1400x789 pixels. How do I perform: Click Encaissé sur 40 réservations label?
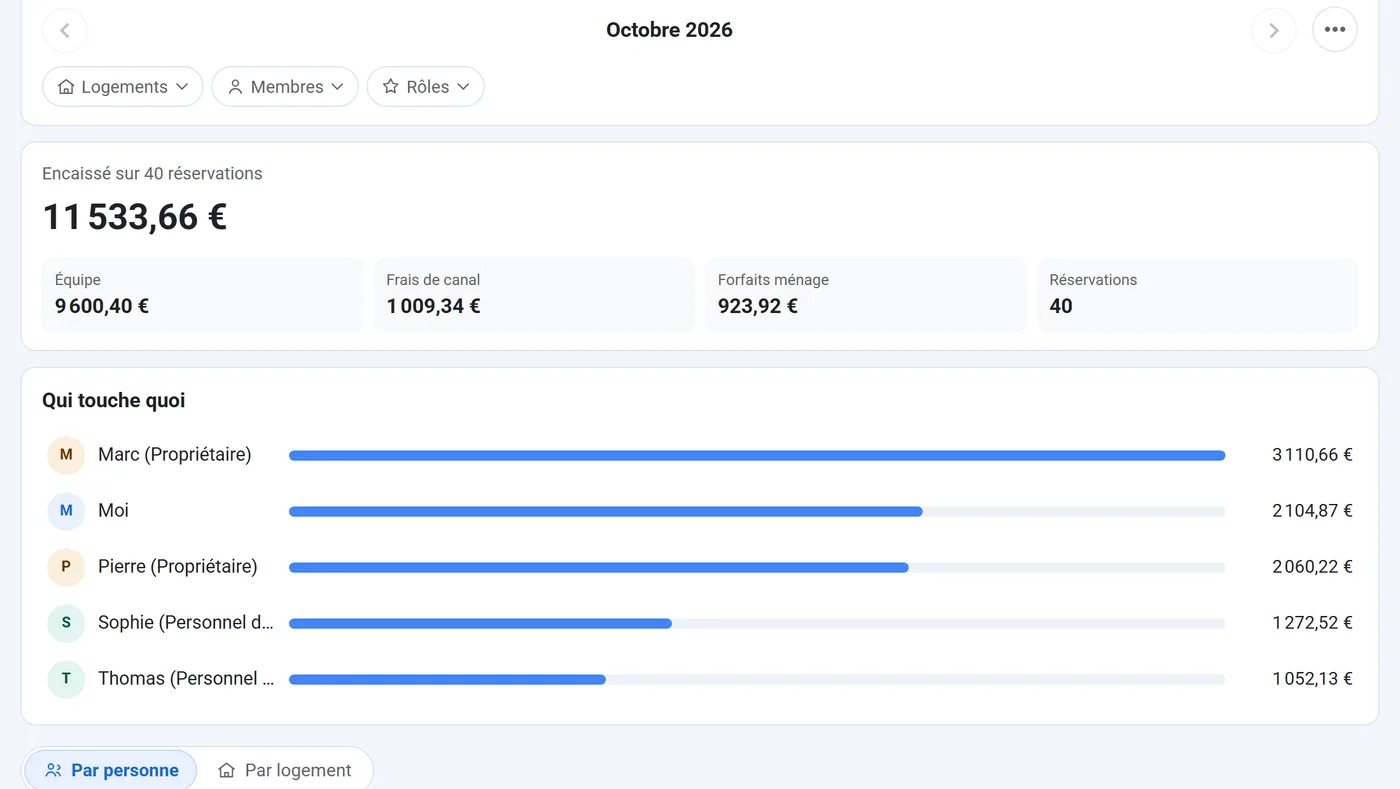152,173
